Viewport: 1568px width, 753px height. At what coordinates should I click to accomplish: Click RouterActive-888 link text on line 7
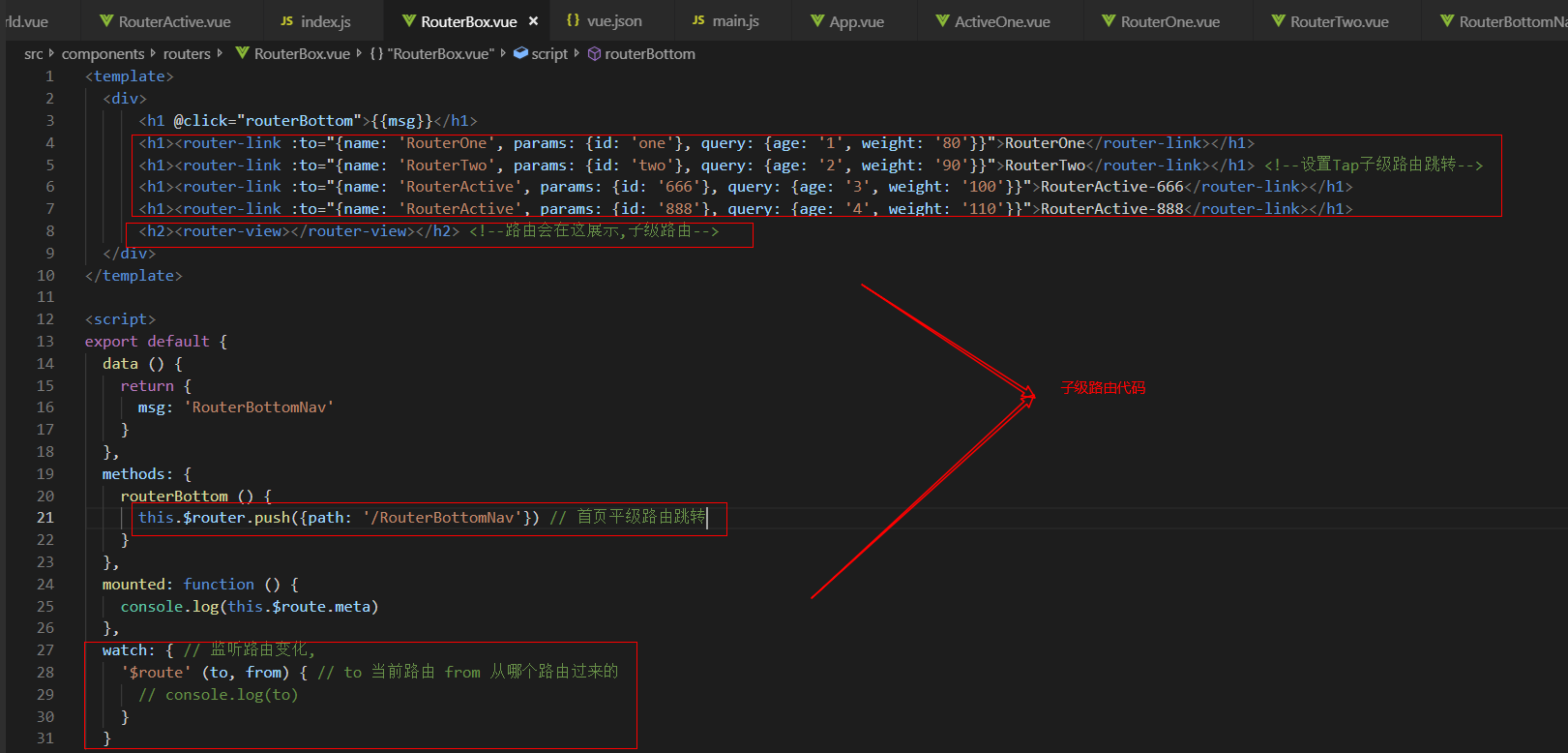tap(1112, 209)
